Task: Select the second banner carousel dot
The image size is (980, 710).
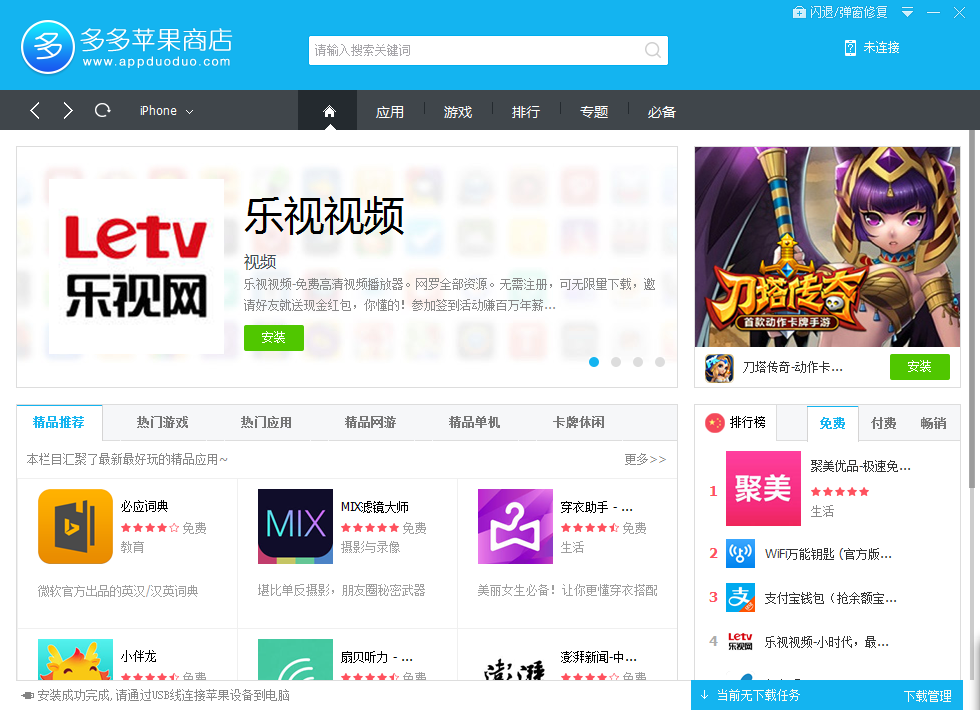Action: (616, 362)
